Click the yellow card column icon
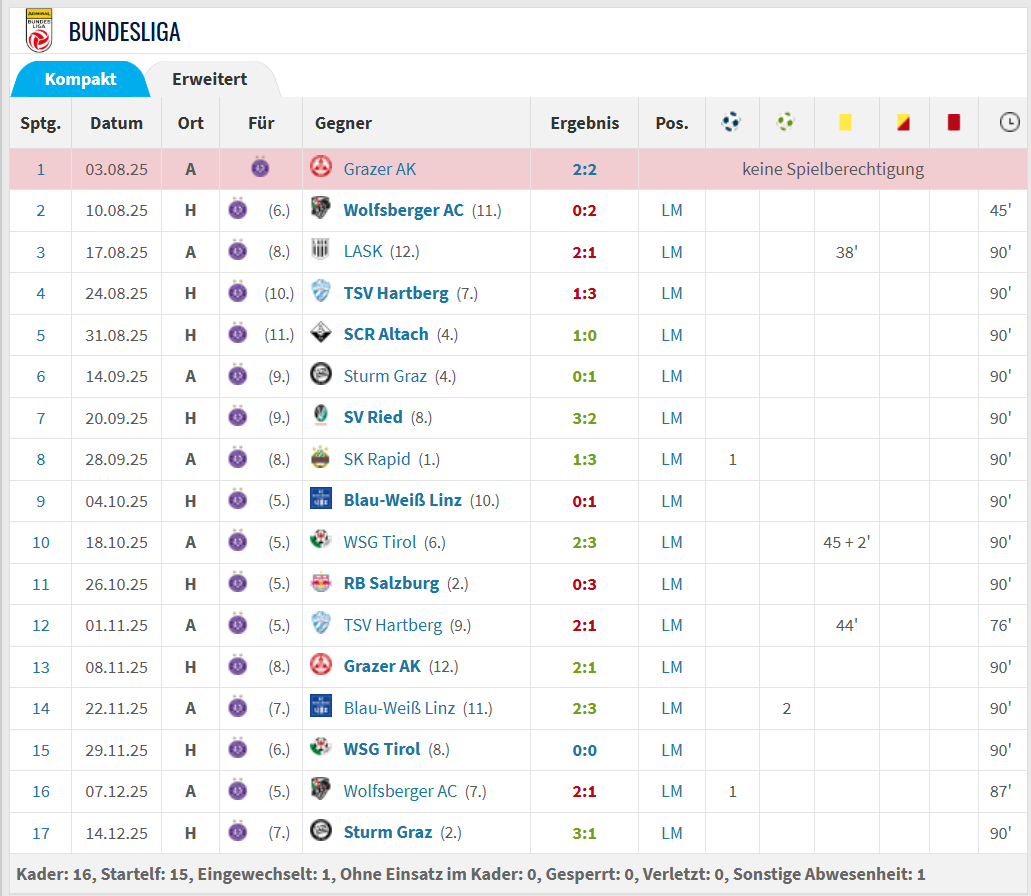The width and height of the screenshot is (1031, 896). (x=846, y=123)
